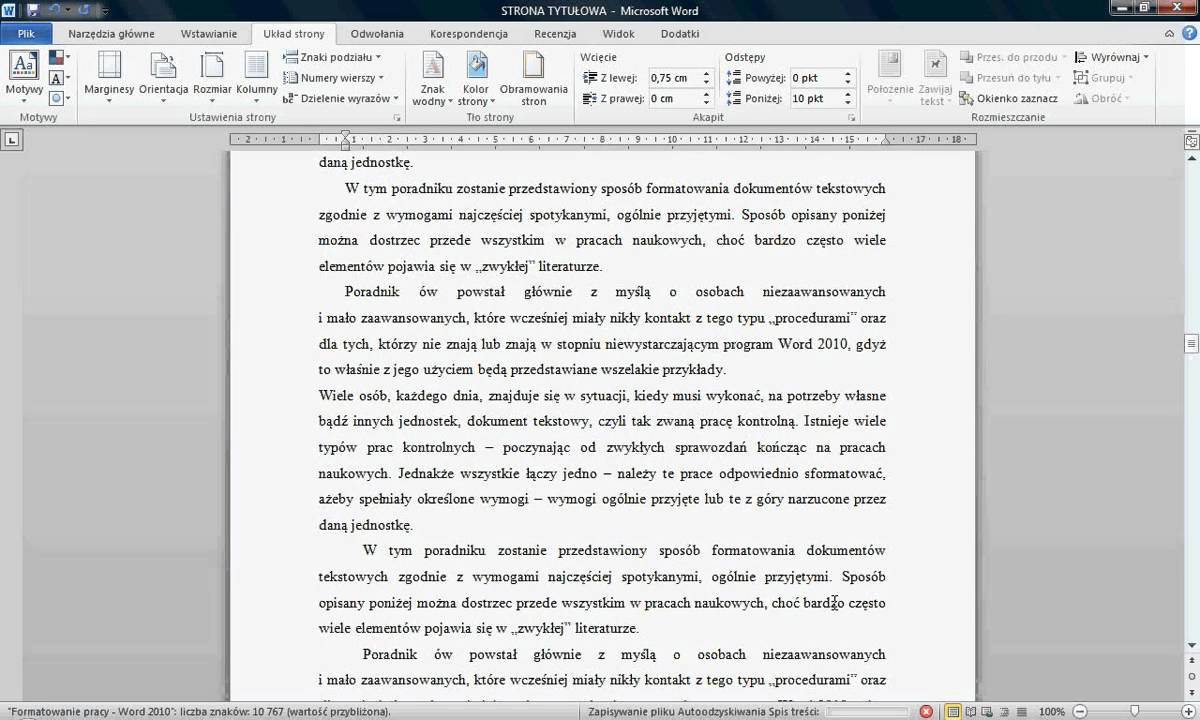Click the Zawijaj tekst wrap text button

click(x=936, y=79)
